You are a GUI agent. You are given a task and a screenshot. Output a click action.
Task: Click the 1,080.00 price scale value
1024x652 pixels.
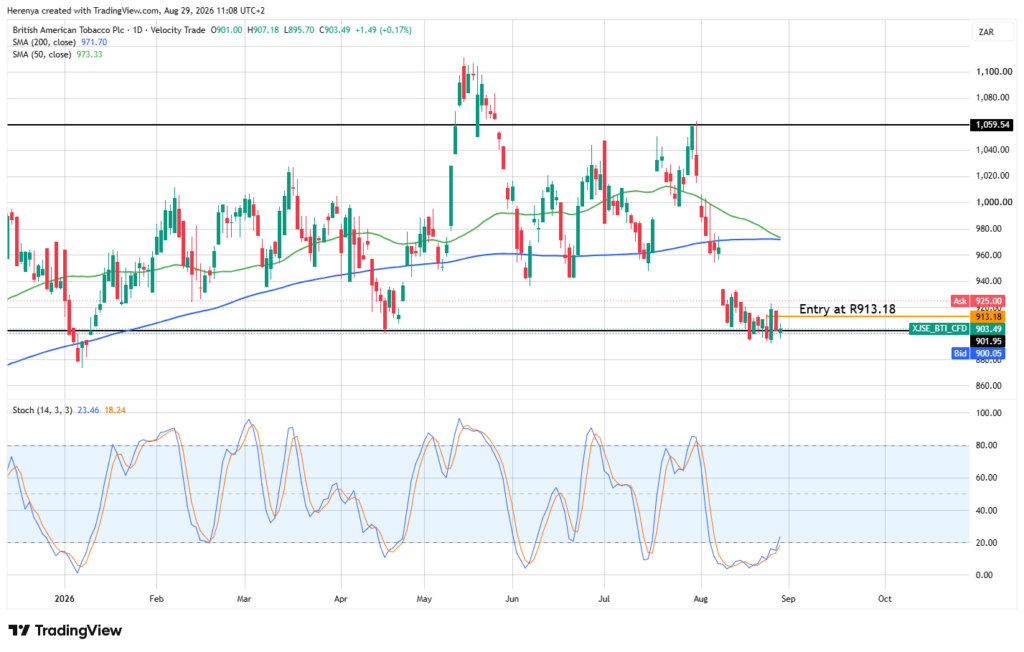[994, 97]
